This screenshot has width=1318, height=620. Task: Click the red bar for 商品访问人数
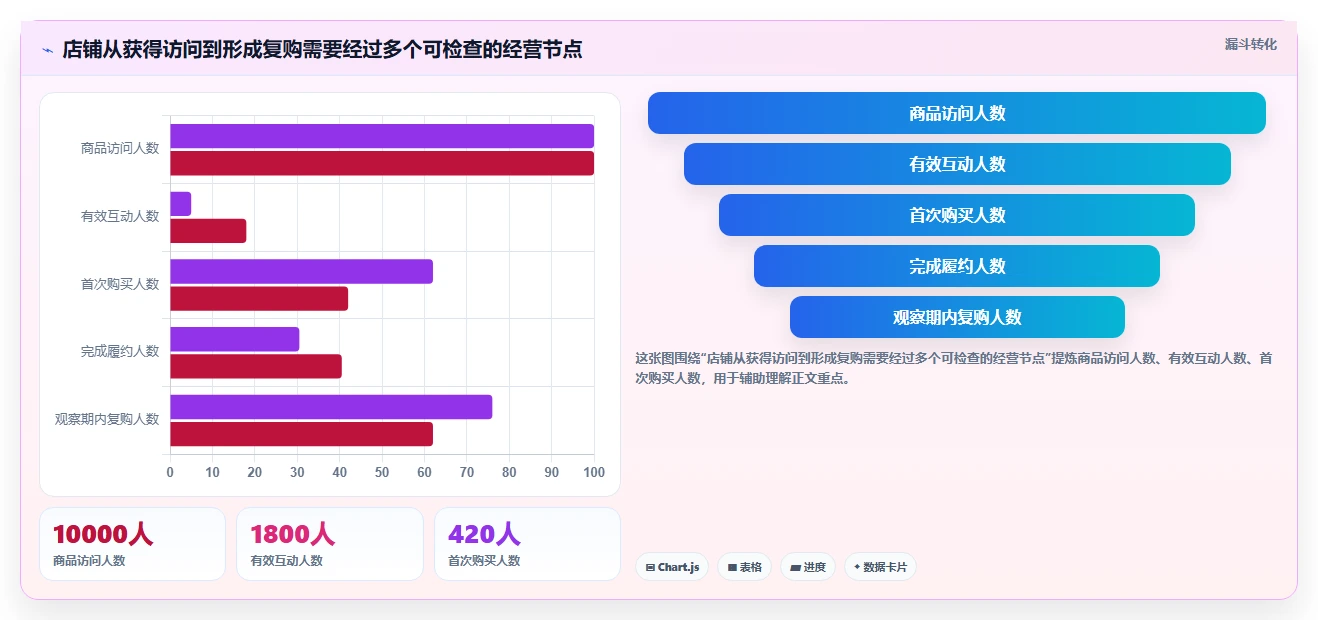pos(382,163)
